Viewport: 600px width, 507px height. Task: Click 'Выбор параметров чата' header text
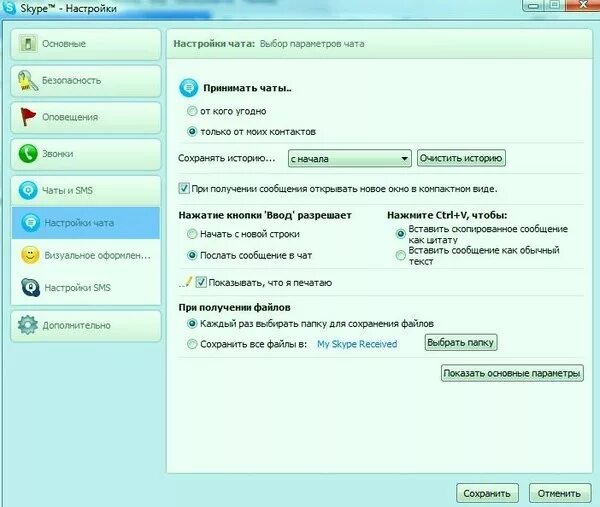[x=312, y=44]
